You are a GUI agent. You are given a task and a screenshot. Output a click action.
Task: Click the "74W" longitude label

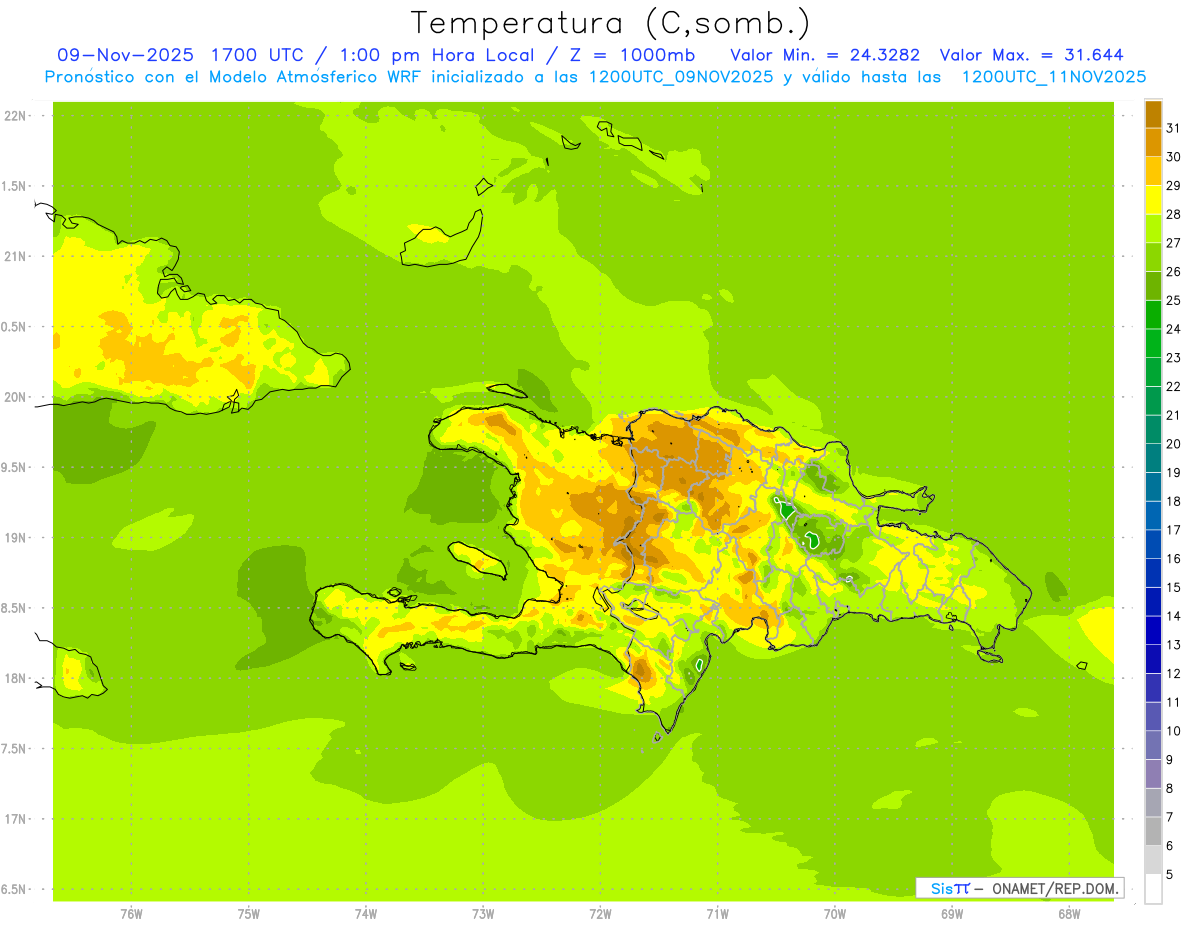pyautogui.click(x=365, y=914)
